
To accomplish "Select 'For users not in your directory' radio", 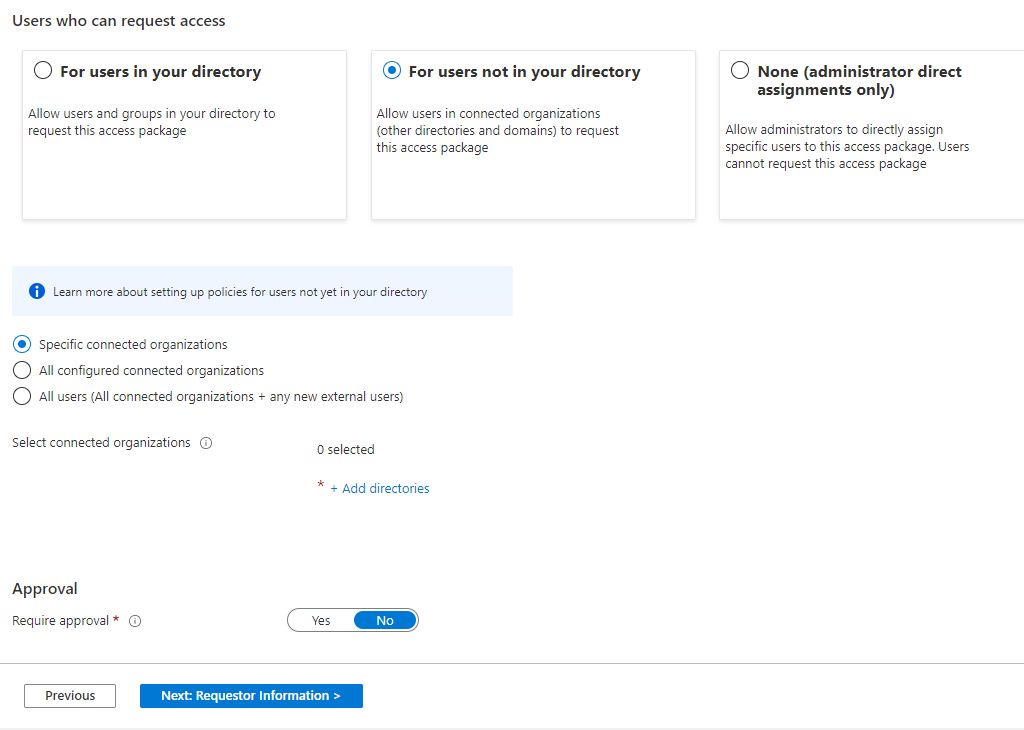I will (392, 71).
